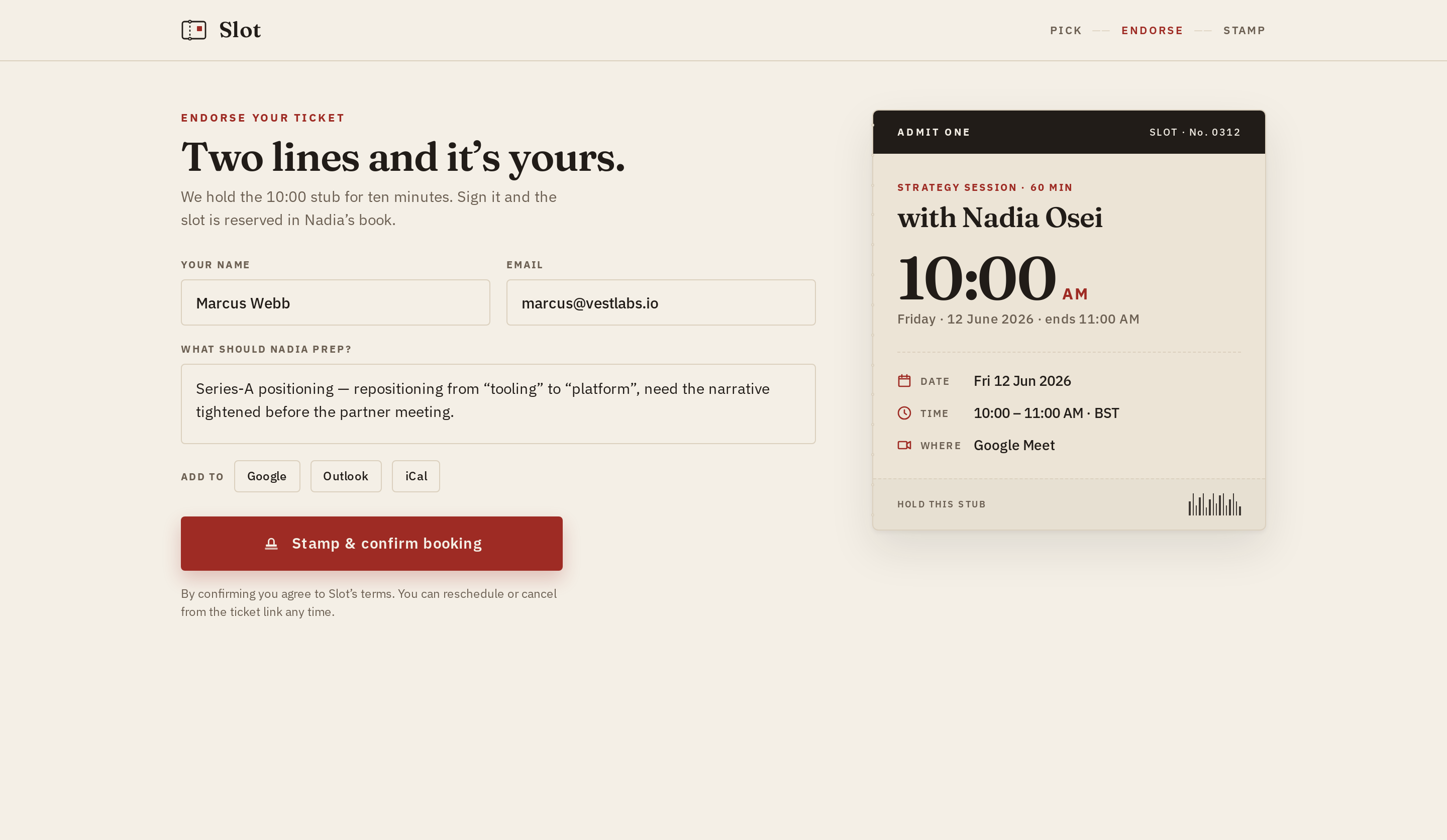The width and height of the screenshot is (1447, 840).
Task: Click the stamp icon in confirm button
Action: tap(271, 544)
